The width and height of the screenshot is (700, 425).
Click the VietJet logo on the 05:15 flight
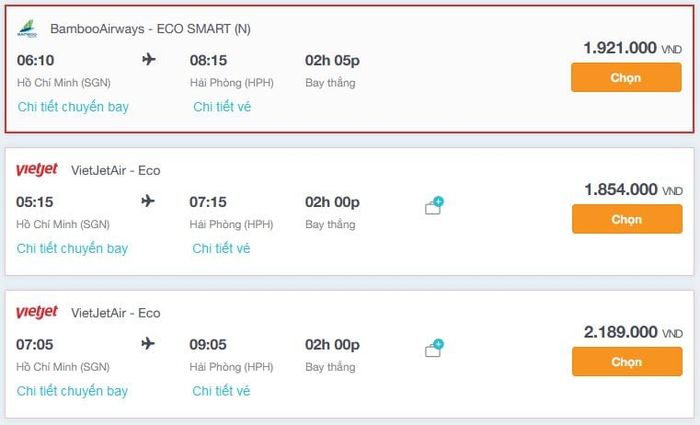[x=37, y=170]
